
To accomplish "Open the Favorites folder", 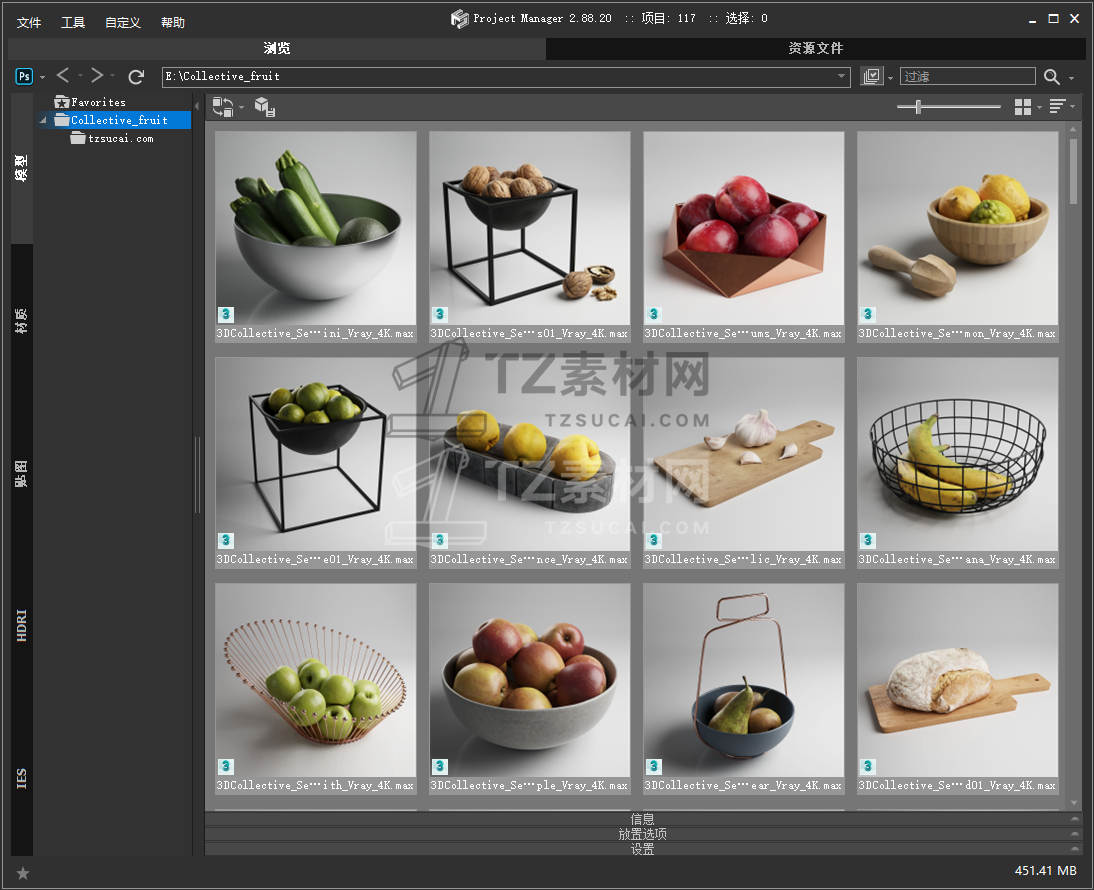I will point(97,102).
